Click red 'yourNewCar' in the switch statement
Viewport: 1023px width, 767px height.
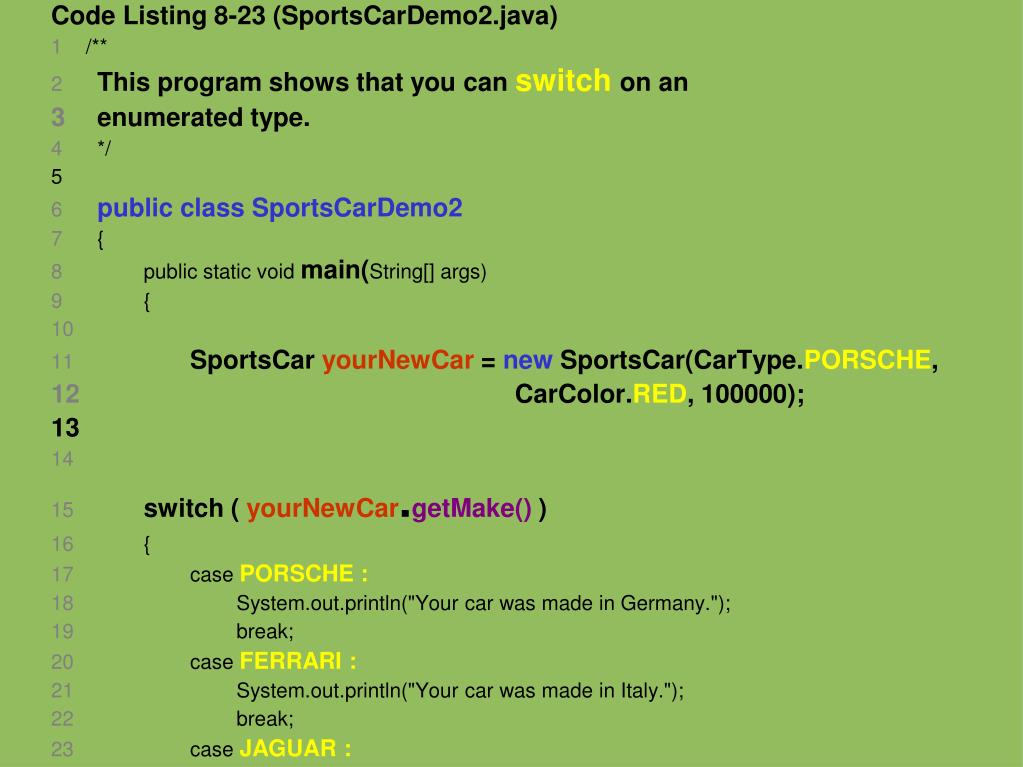pos(322,509)
